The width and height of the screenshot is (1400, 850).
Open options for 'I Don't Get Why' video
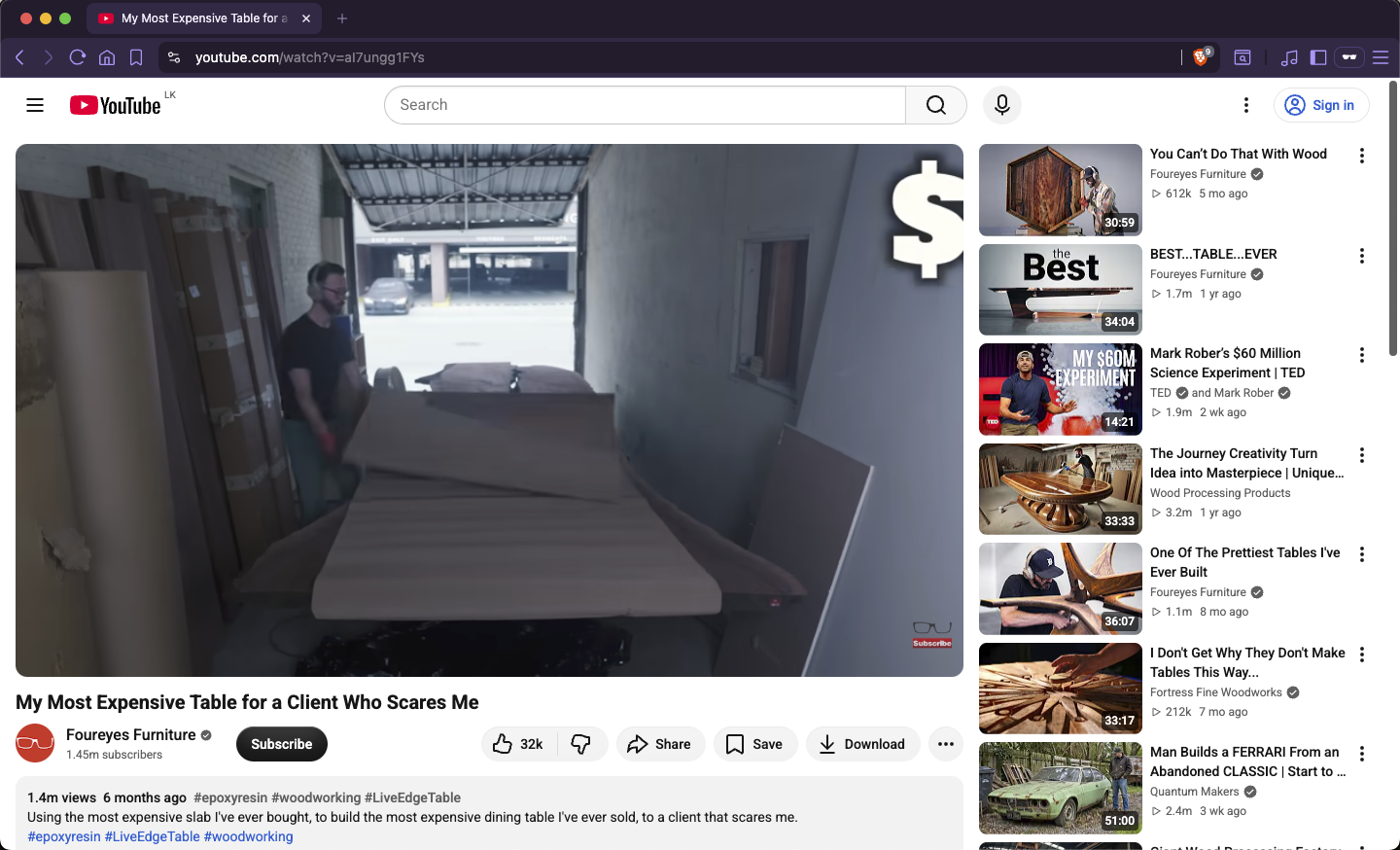point(1362,655)
